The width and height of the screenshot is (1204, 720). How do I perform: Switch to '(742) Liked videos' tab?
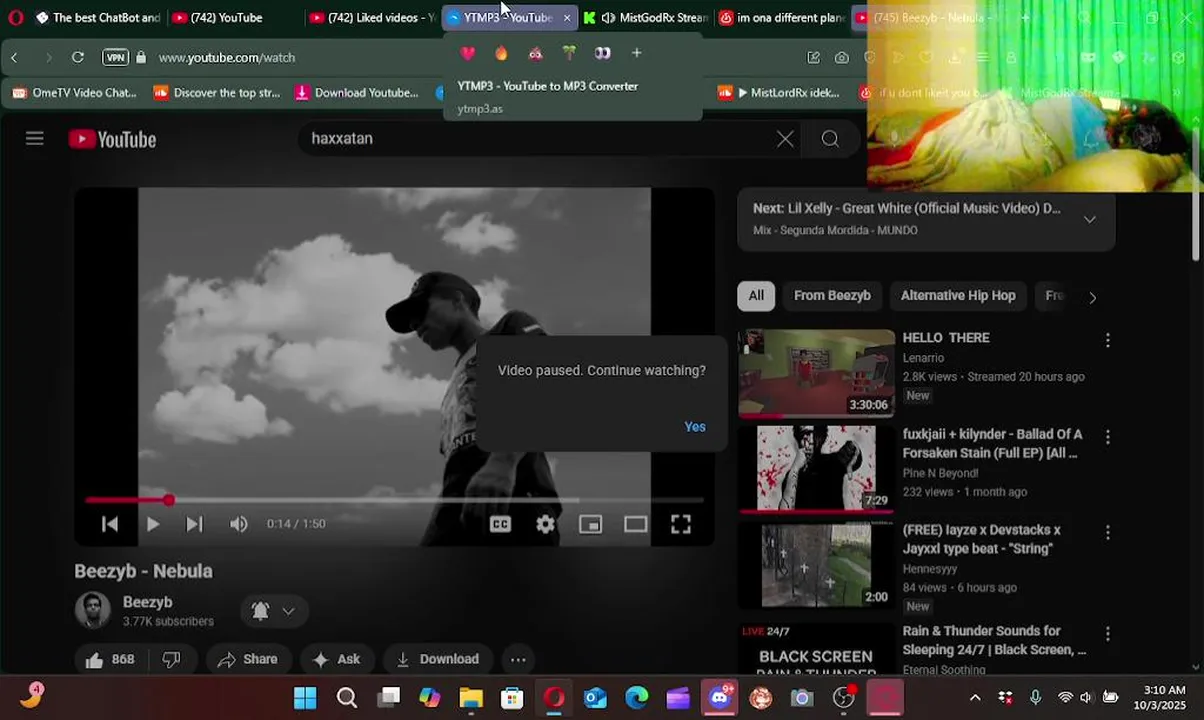point(372,17)
